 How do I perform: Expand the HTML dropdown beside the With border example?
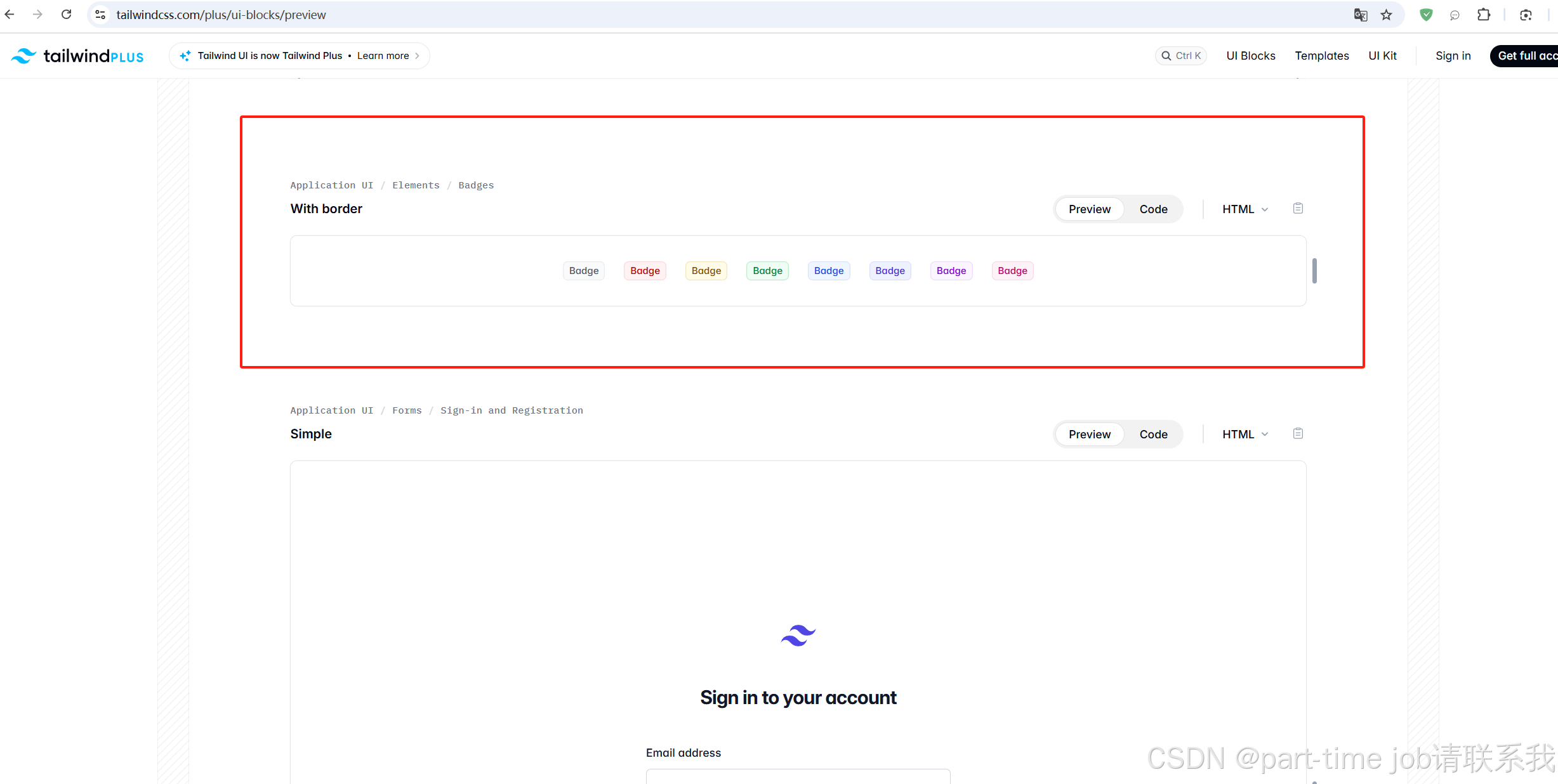point(1243,209)
